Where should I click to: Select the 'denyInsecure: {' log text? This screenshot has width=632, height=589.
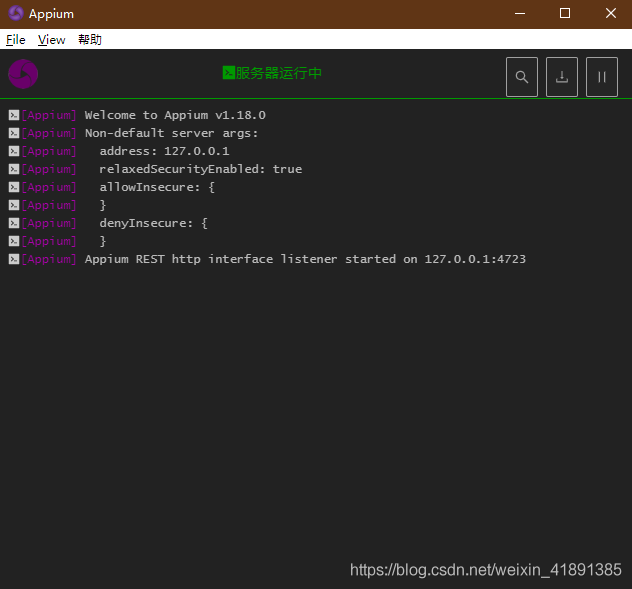tap(154, 223)
